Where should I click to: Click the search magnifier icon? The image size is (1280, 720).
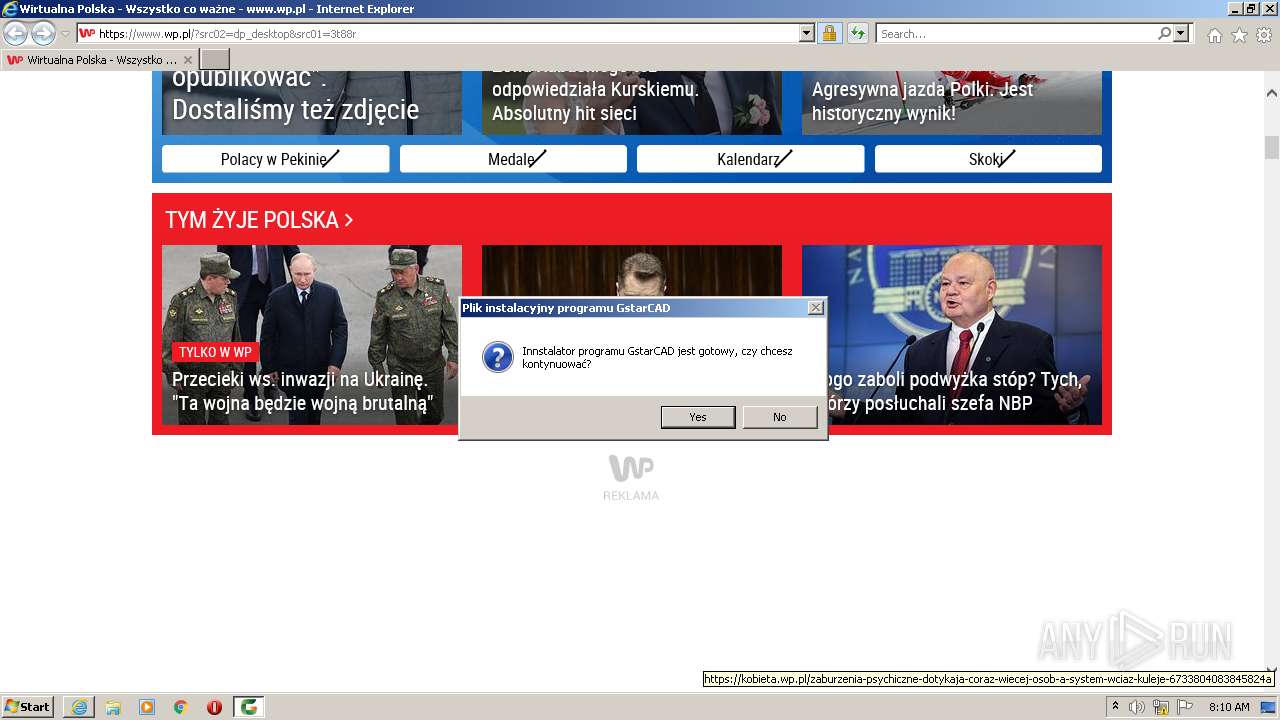pyautogui.click(x=1164, y=34)
